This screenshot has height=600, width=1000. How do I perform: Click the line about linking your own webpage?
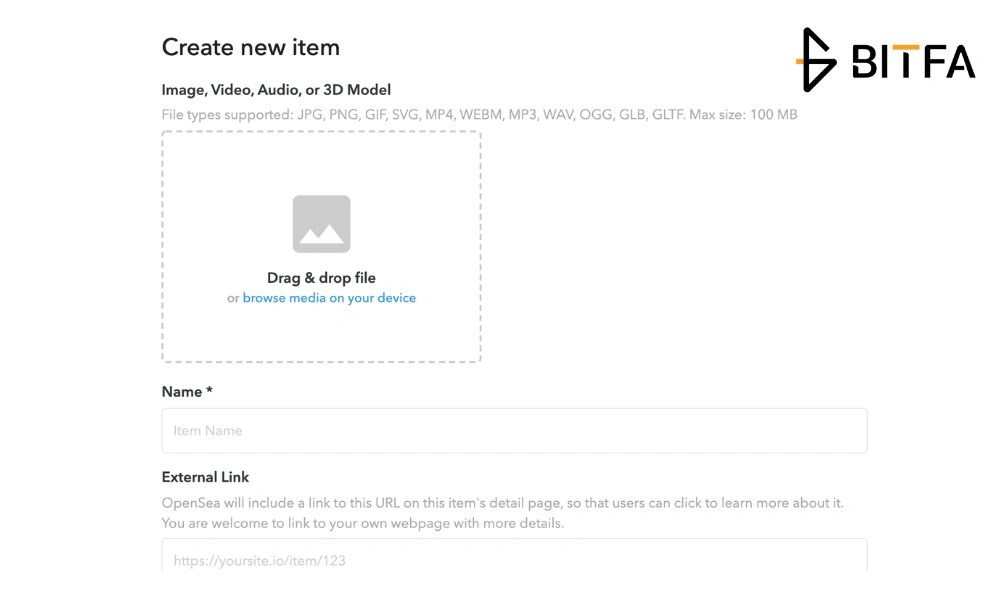[363, 523]
